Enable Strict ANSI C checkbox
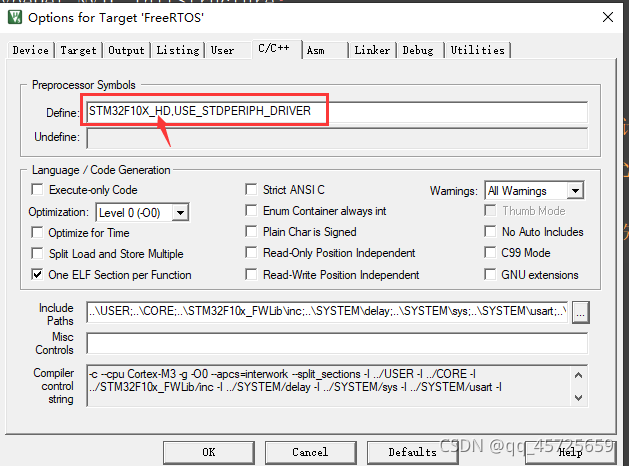This screenshot has width=629, height=466. pyautogui.click(x=251, y=189)
